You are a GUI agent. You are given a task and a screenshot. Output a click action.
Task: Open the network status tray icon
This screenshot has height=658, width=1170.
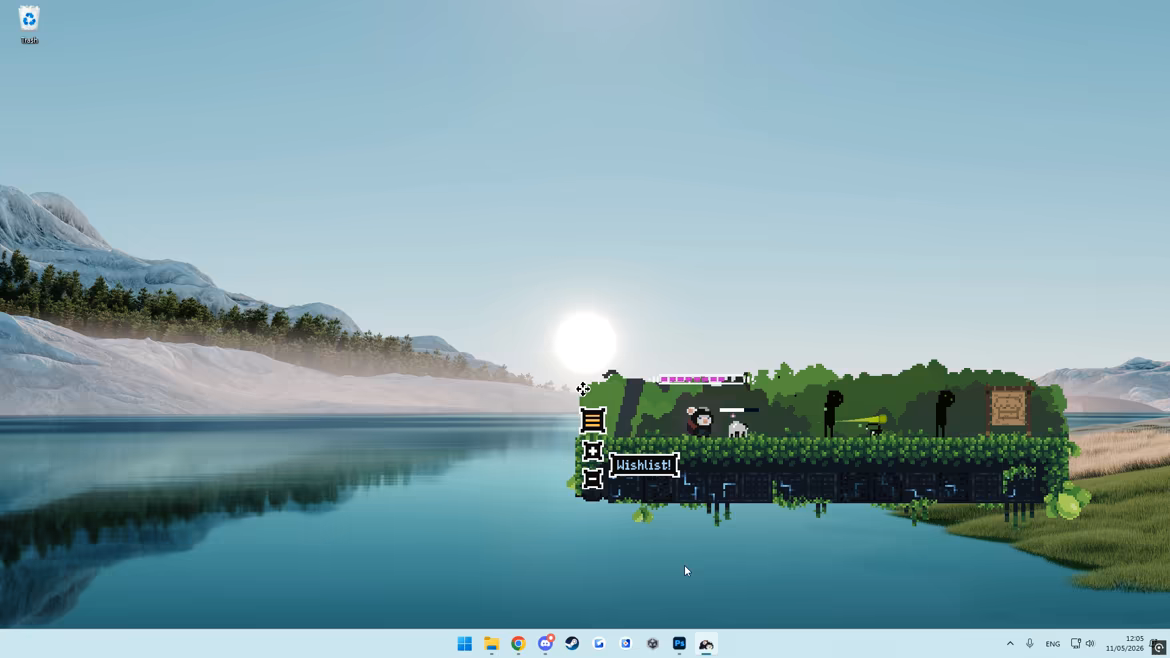tap(1075, 644)
